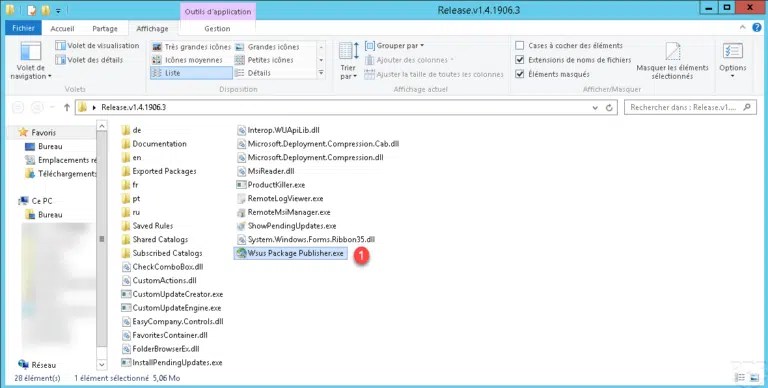768x388 pixels.
Task: Refresh the current folder view
Action: tap(609, 107)
